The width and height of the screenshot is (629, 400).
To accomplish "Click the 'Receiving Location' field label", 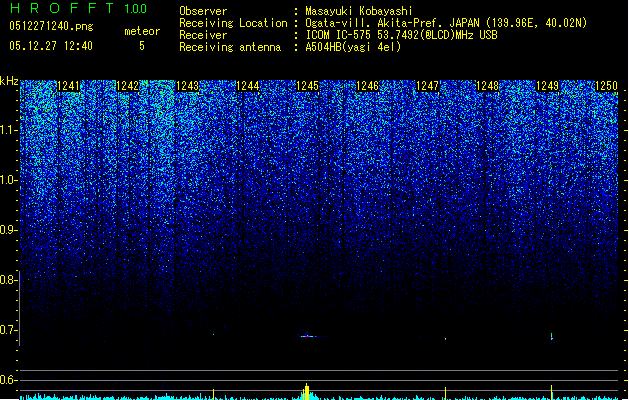I will pos(233,23).
